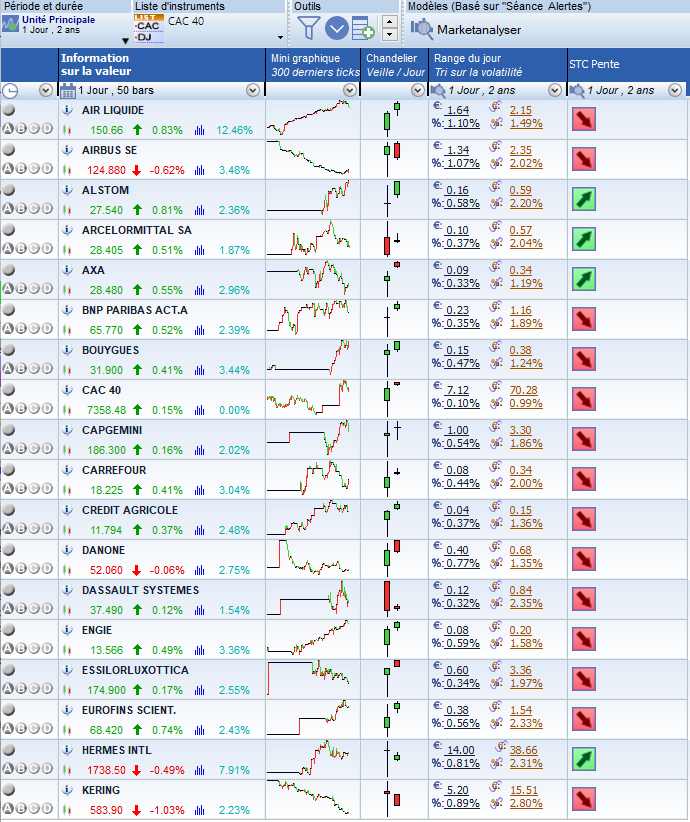This screenshot has width=690, height=822.
Task: Open info icon for AIR LIQUIDE
Action: (67, 110)
